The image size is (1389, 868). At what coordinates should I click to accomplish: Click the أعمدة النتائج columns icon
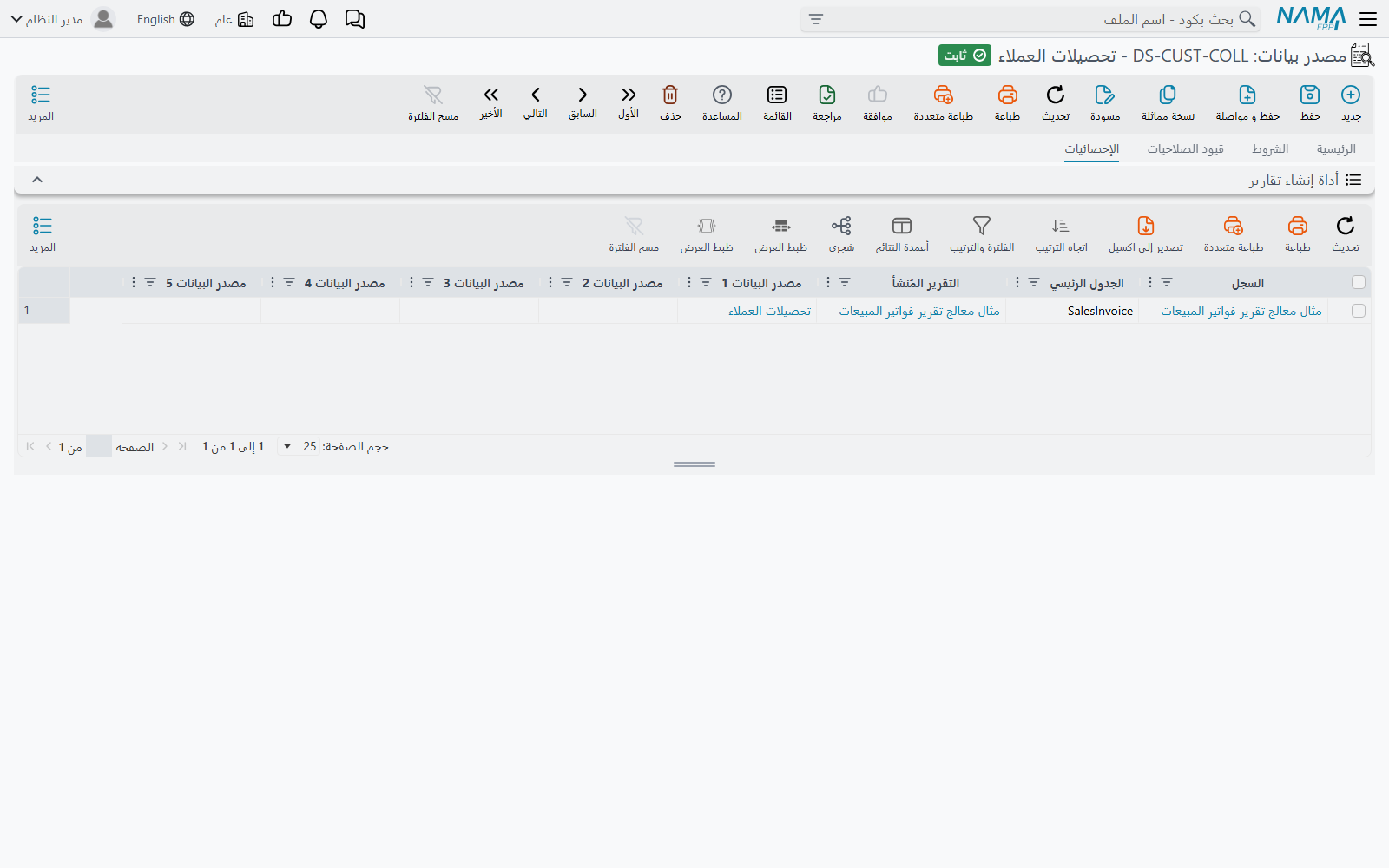[902, 226]
